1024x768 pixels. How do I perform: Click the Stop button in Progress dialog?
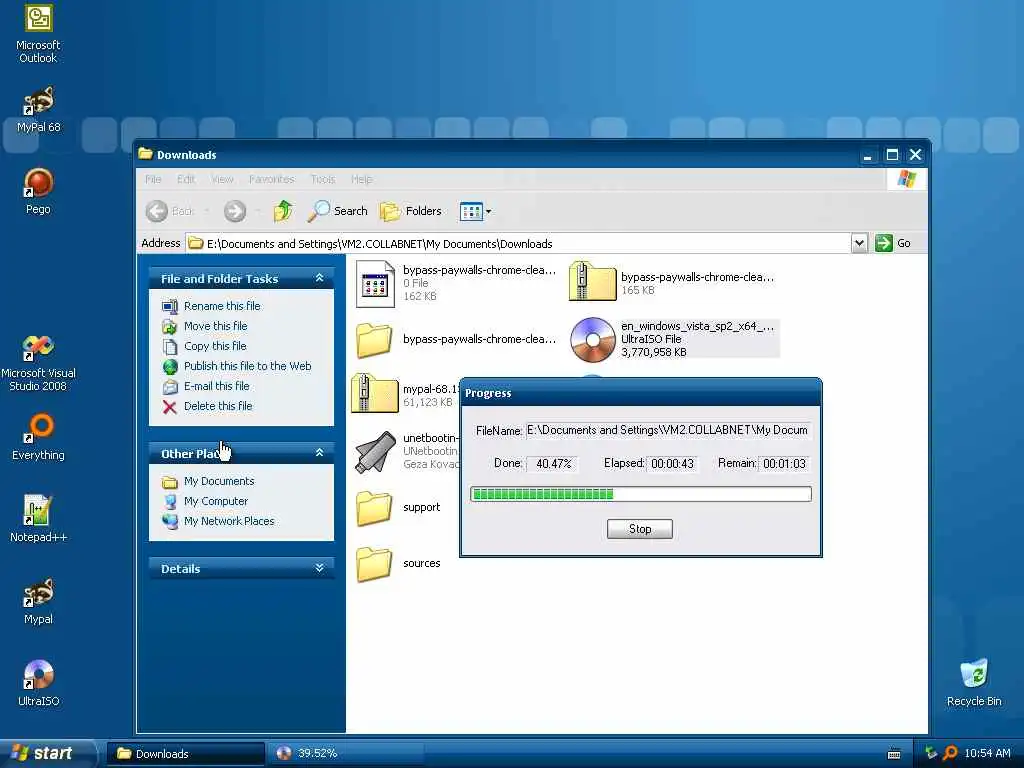point(639,529)
